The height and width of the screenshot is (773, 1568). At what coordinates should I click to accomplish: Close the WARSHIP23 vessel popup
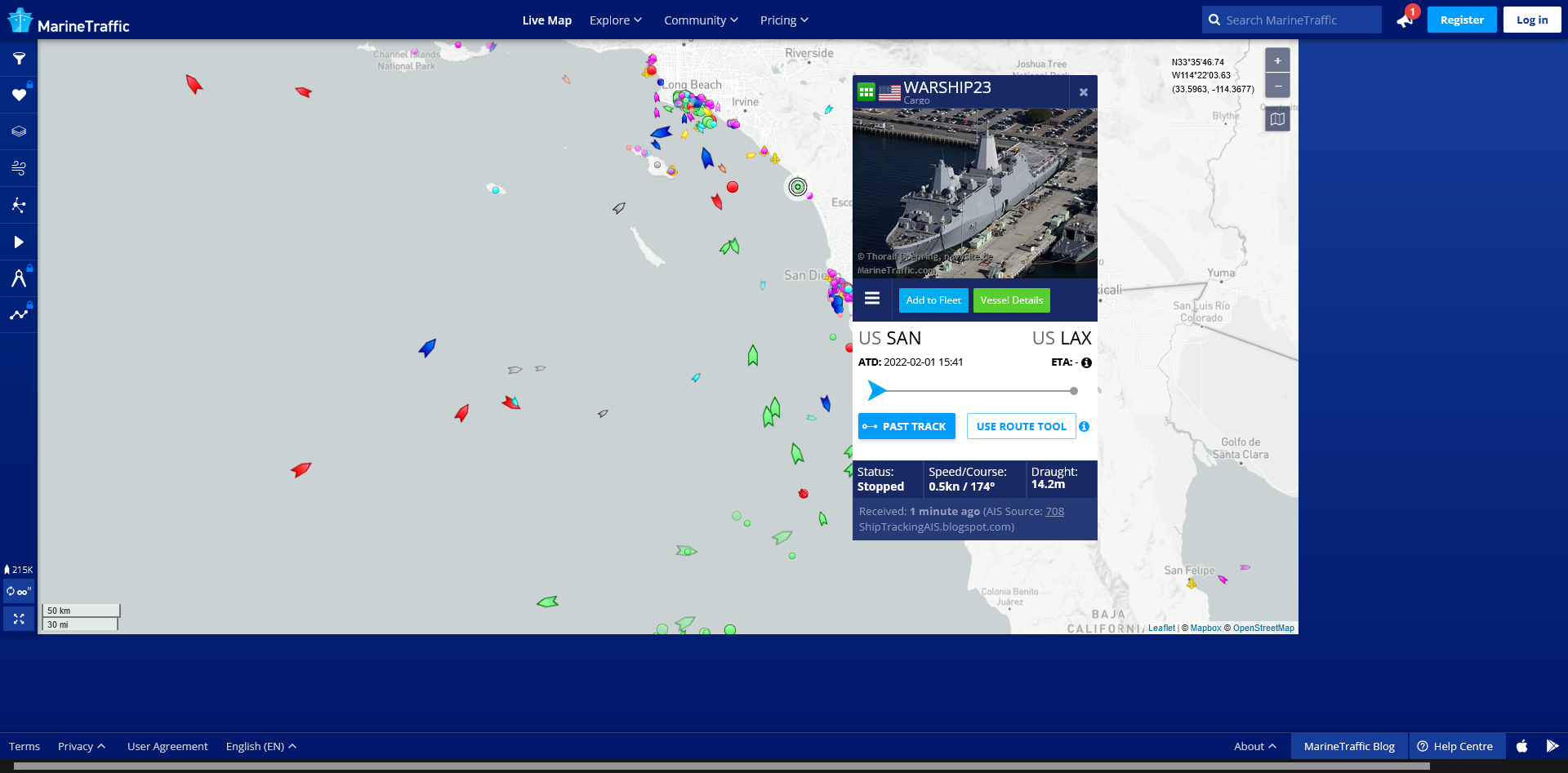[x=1084, y=92]
